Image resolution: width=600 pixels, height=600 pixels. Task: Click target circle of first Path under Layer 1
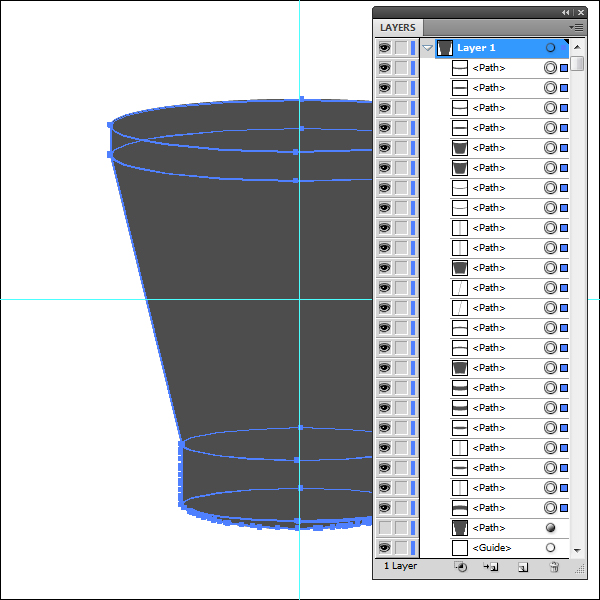coord(550,68)
